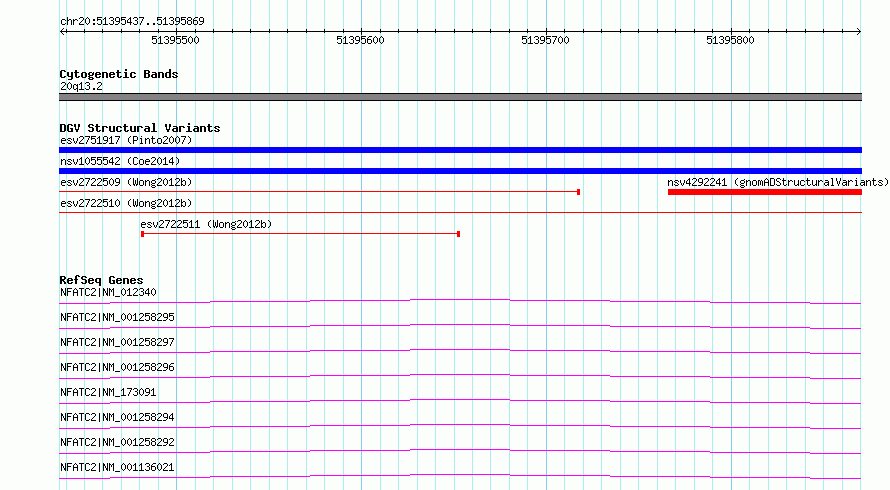Click the magenta intron line of NM_012340
The image size is (890, 490).
460,301
